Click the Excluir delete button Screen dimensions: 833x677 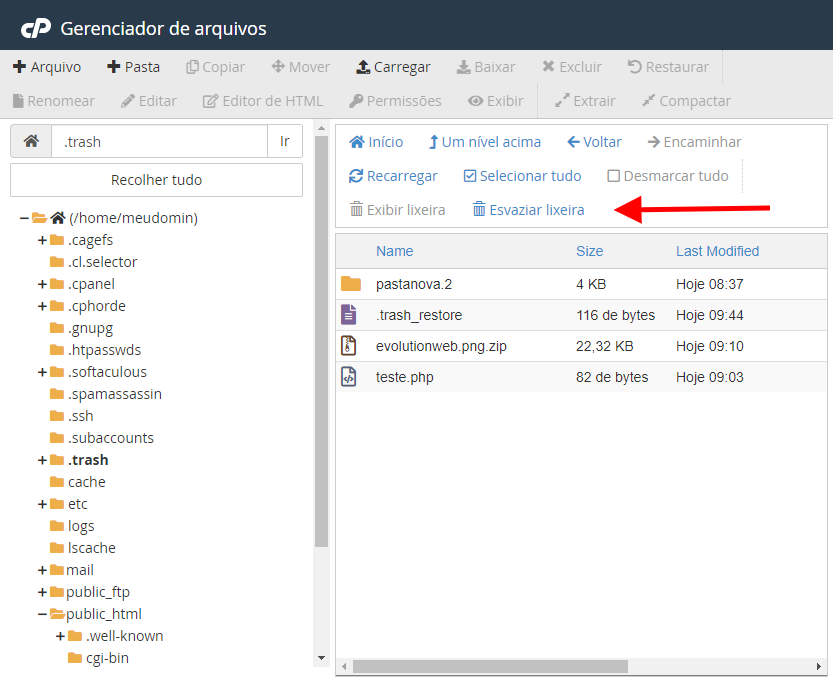[572, 67]
